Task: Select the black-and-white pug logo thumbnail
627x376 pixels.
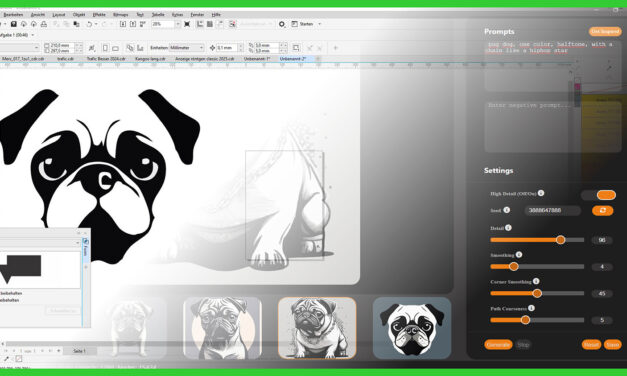Action: 412,328
